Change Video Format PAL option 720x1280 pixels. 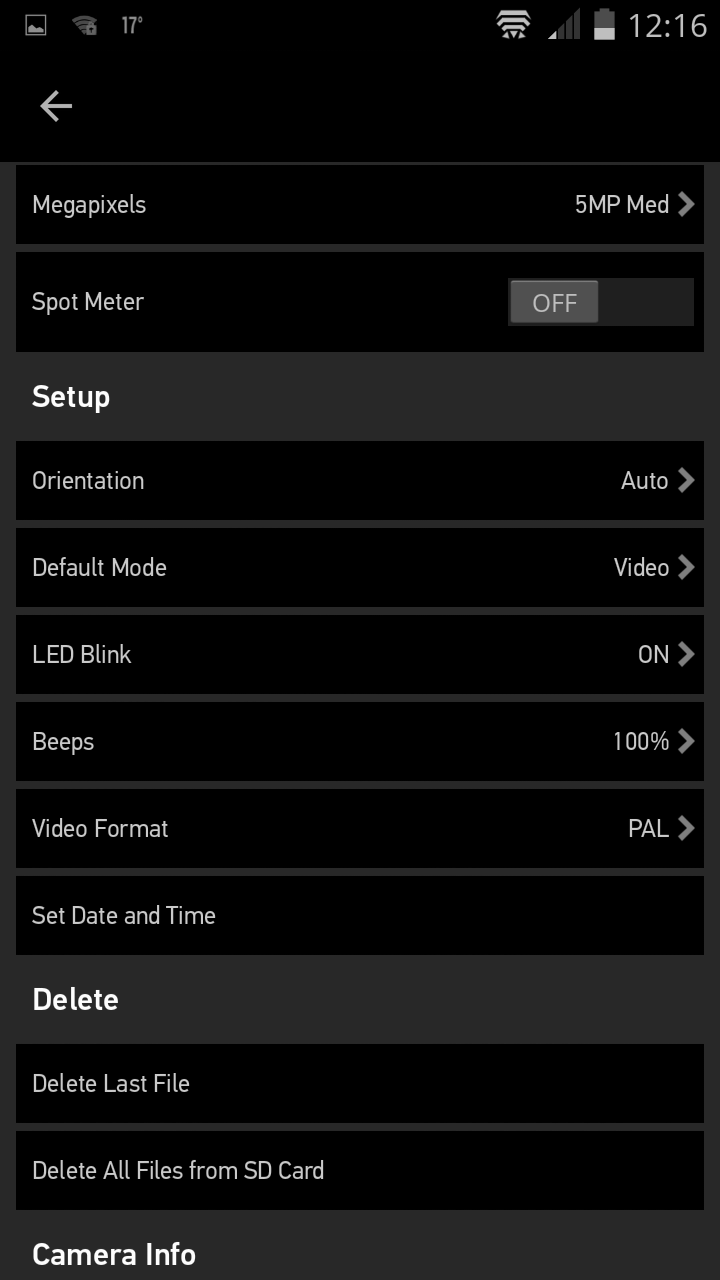coord(360,828)
